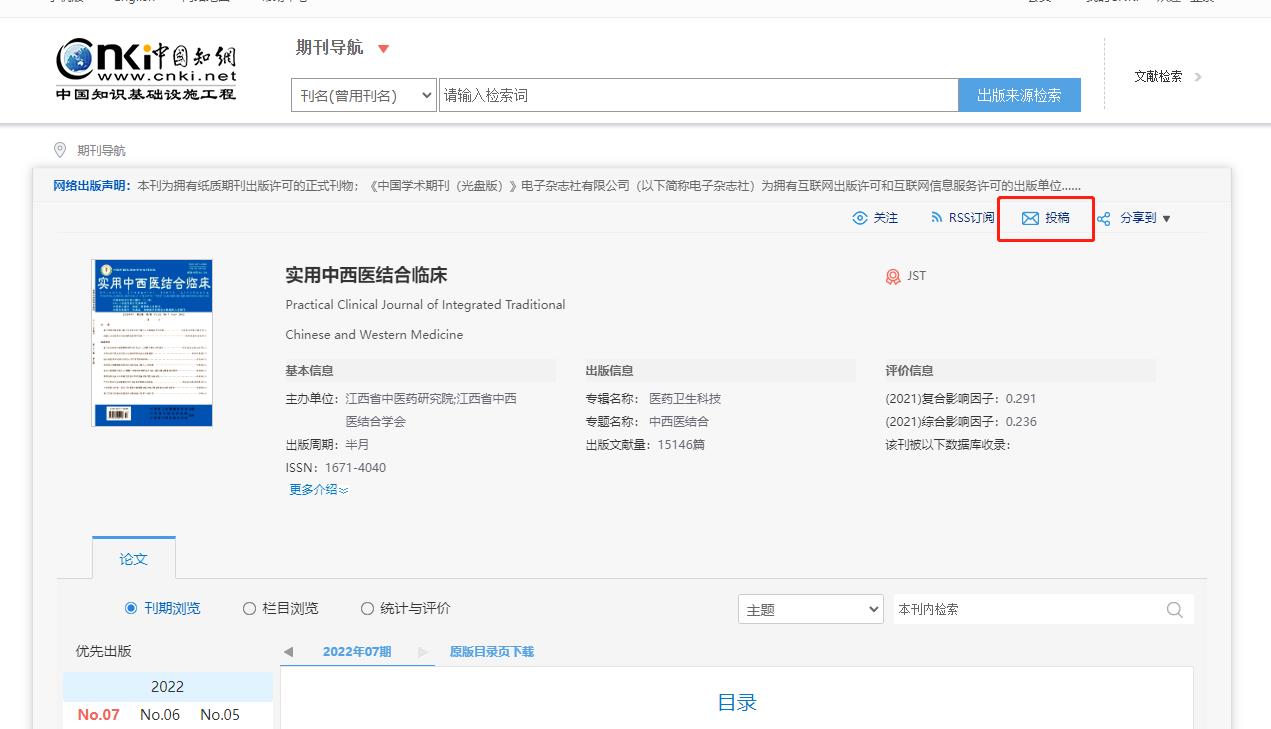
Task: Expand 更多介绍 journal details
Action: point(318,490)
